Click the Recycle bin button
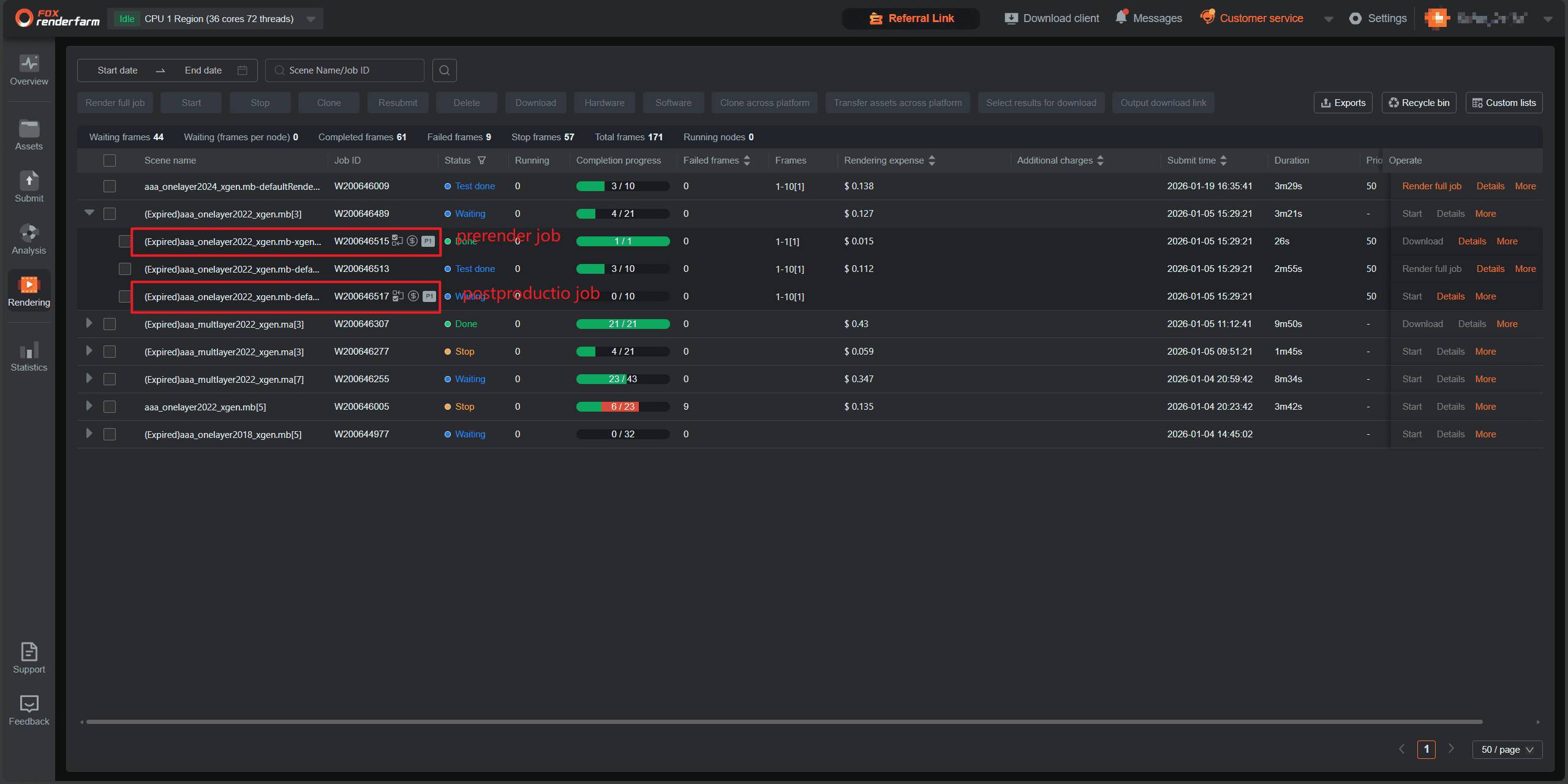Screen dimensions: 1568x784 pos(1419,103)
